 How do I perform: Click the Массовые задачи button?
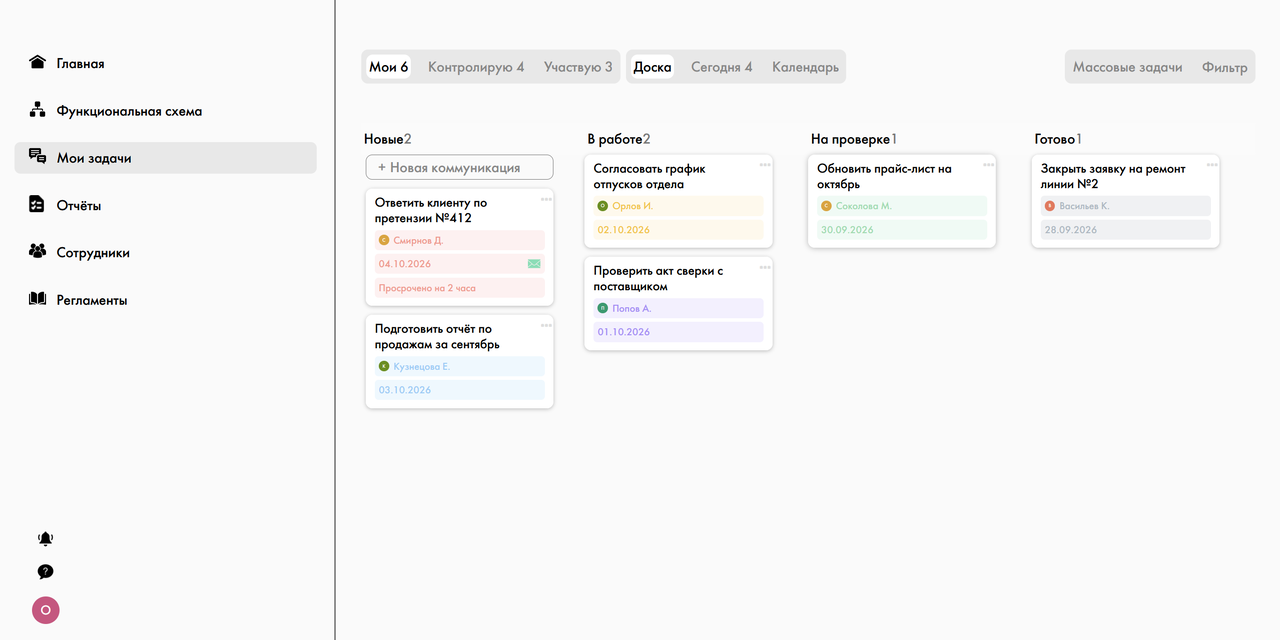(1128, 67)
